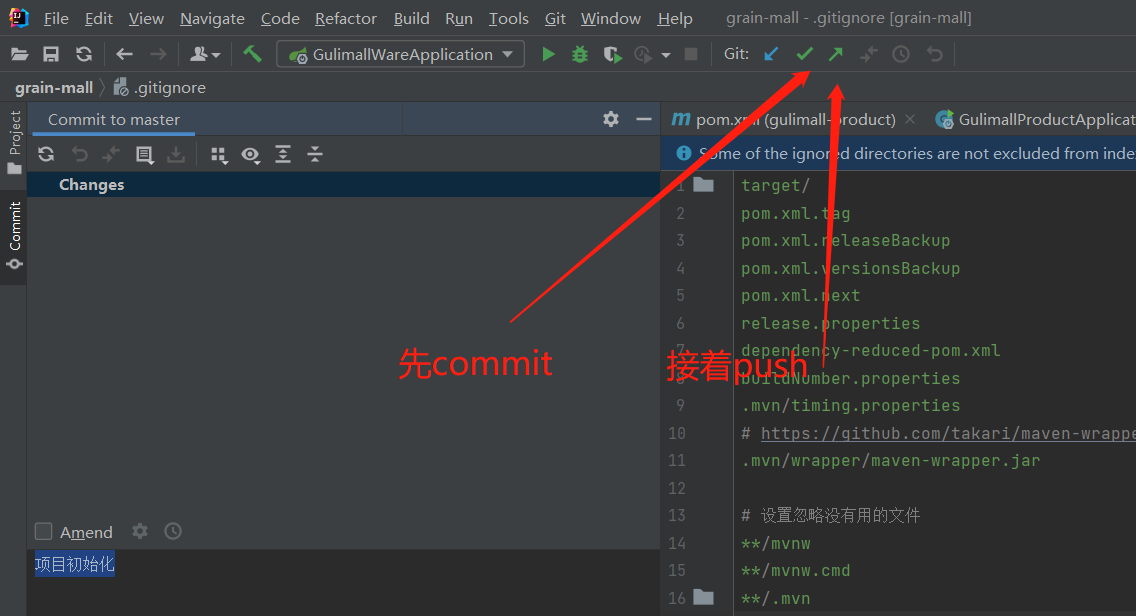Open the Code menu

click(x=280, y=18)
